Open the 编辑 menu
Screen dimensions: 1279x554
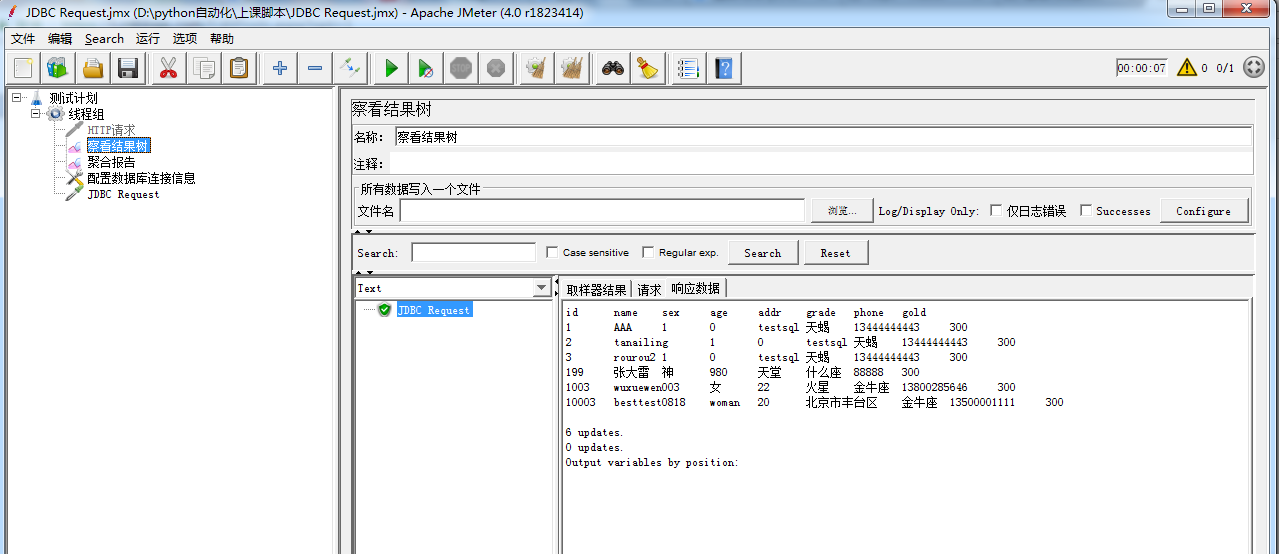[60, 39]
